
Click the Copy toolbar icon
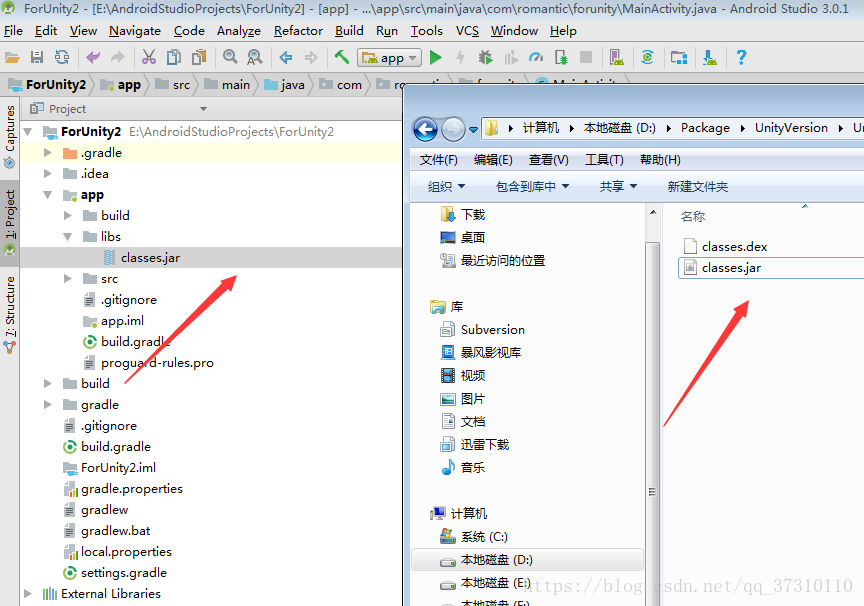(174, 57)
